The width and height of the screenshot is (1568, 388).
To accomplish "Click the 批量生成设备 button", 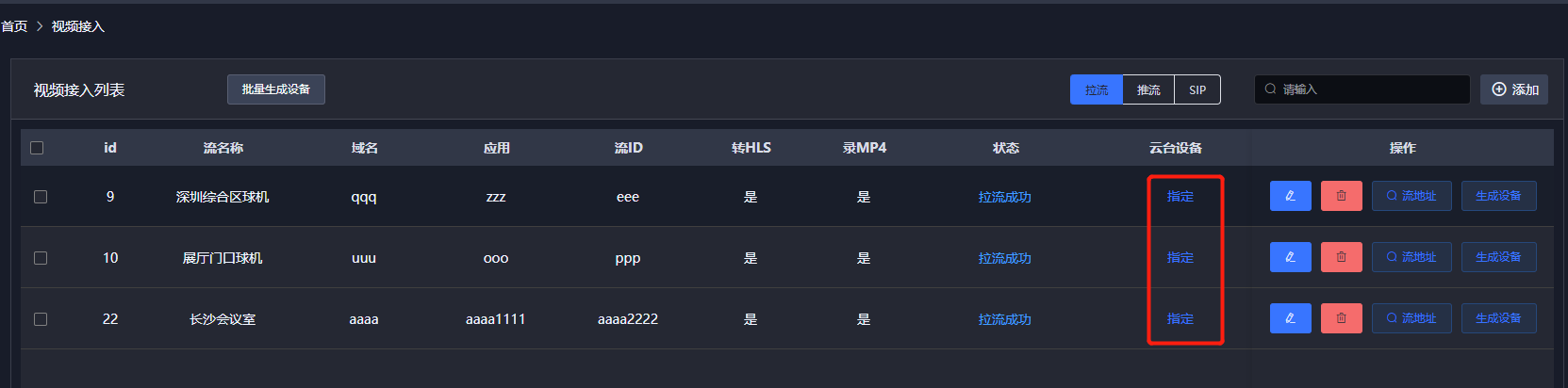I will tap(275, 89).
